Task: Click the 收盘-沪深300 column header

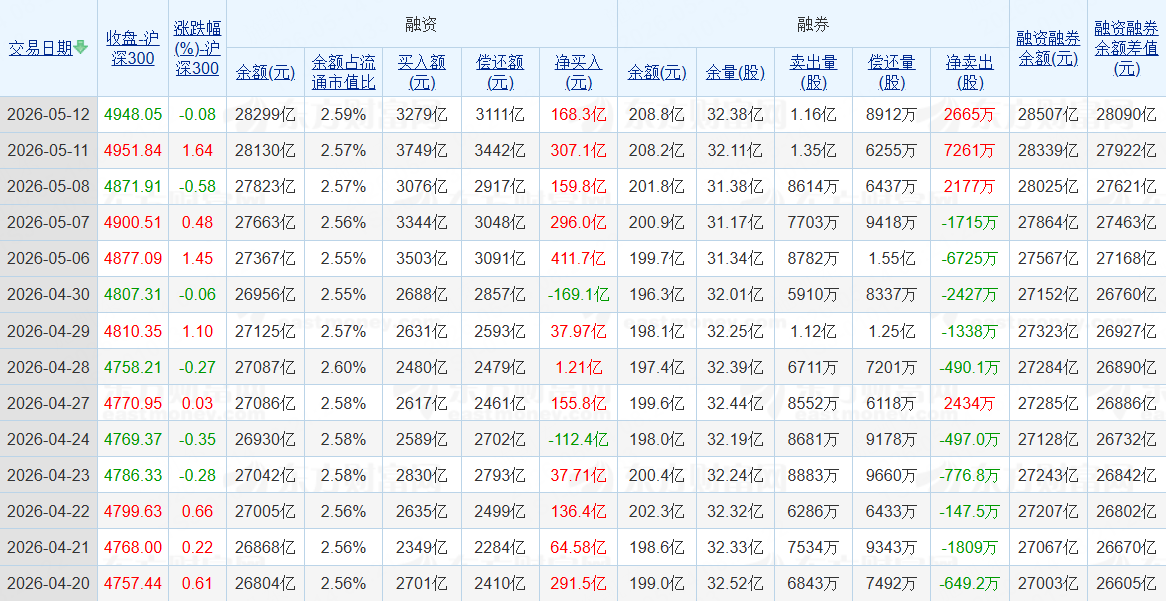Action: click(132, 48)
